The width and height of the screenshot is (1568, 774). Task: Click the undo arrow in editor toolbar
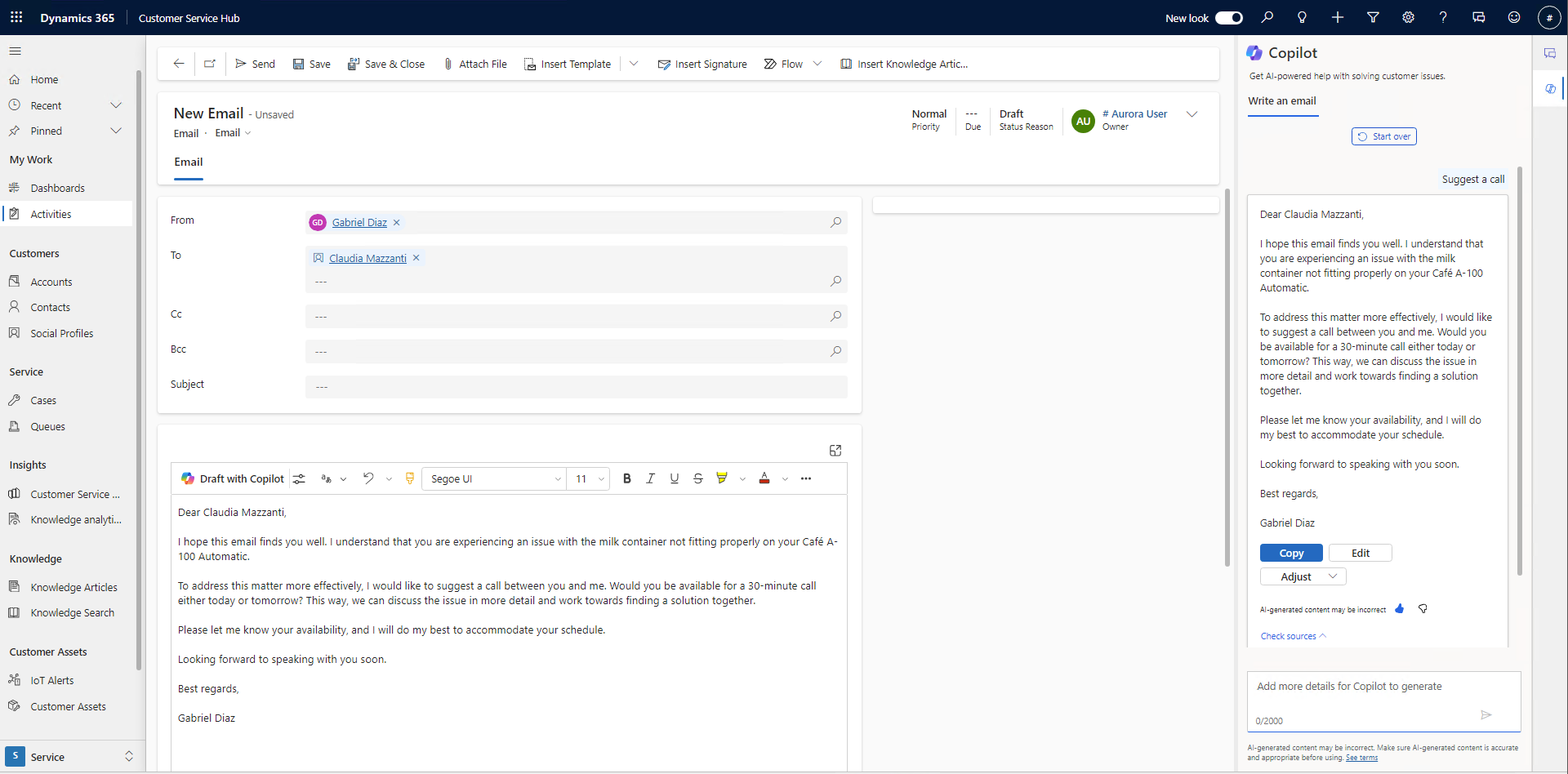click(x=368, y=478)
